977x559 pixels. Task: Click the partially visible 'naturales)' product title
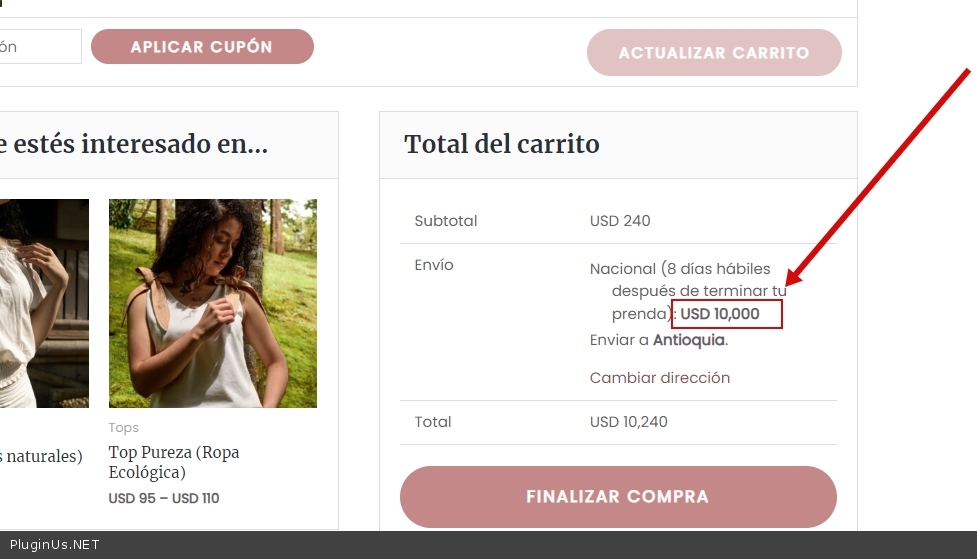(x=41, y=456)
